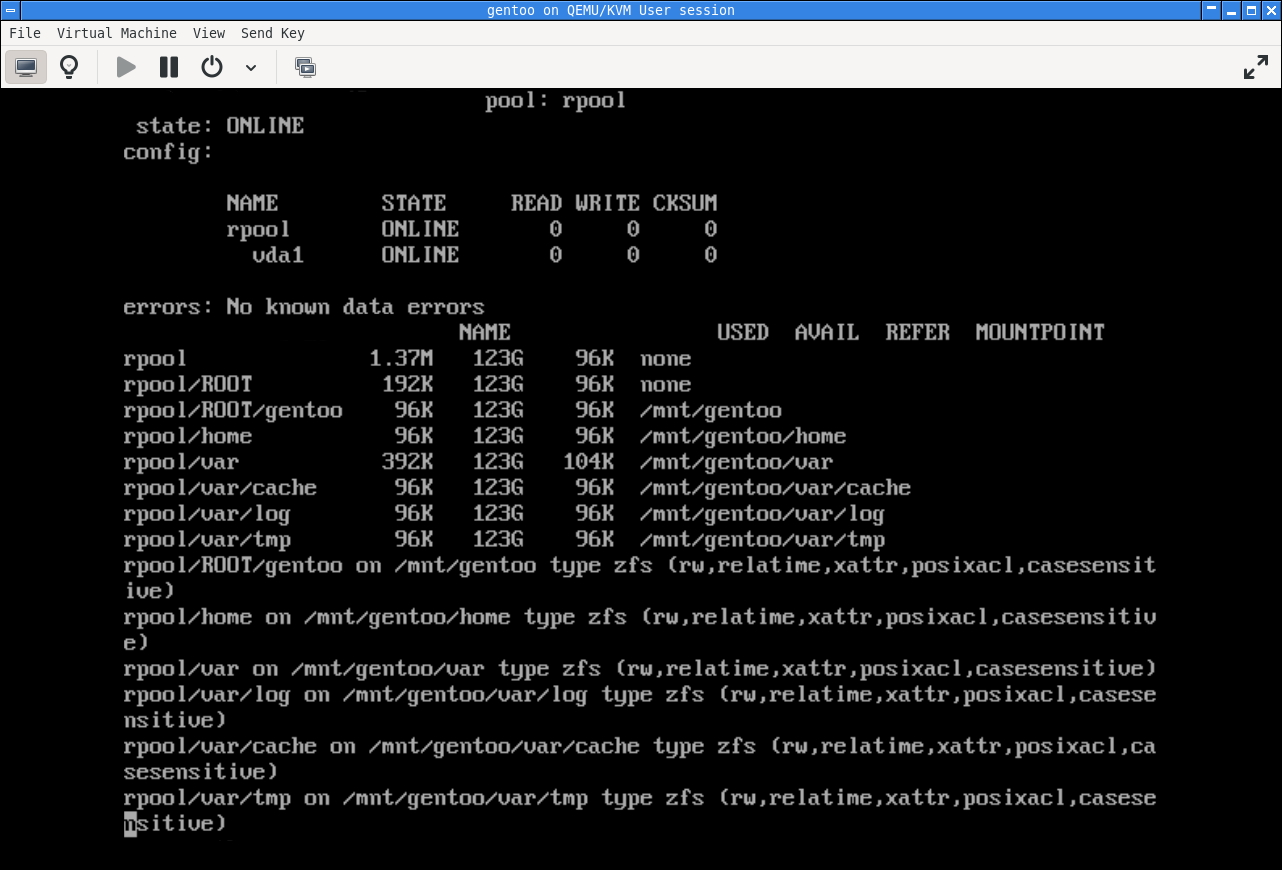Click the 'pool: rpool' line
The image size is (1282, 870).
[x=556, y=101]
